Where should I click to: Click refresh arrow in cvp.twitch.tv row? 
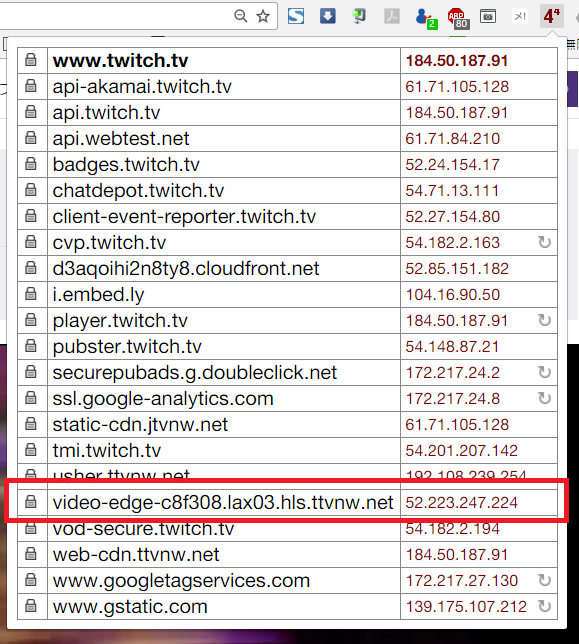pos(545,242)
